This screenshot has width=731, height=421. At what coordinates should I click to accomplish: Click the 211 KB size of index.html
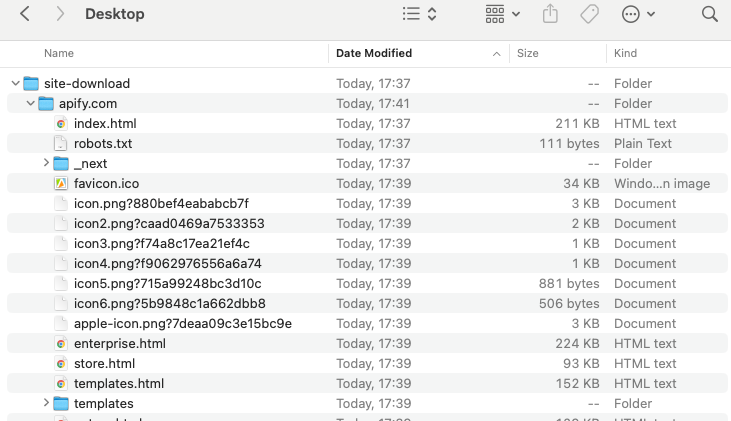click(x=577, y=124)
